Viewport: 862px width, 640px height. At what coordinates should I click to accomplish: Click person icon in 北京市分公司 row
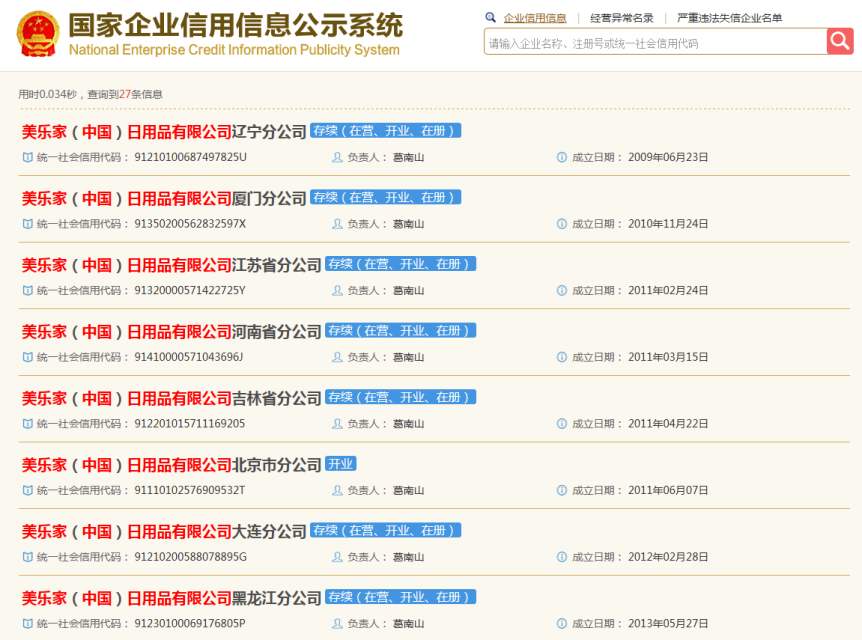tap(337, 490)
